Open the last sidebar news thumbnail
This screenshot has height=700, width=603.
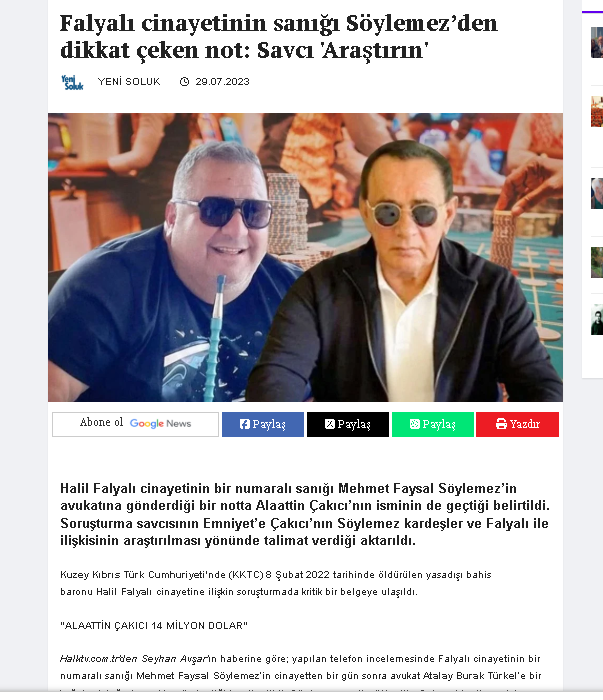[x=597, y=320]
